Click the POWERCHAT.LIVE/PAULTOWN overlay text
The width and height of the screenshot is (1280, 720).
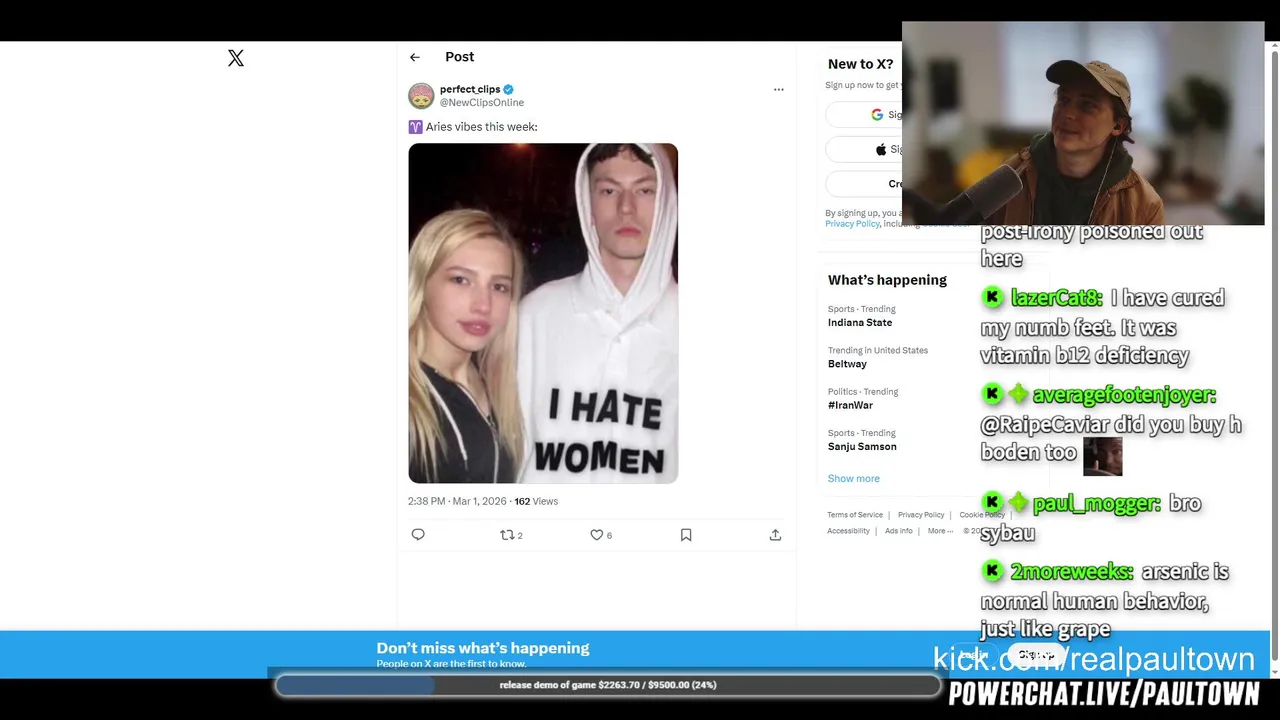(x=1104, y=694)
